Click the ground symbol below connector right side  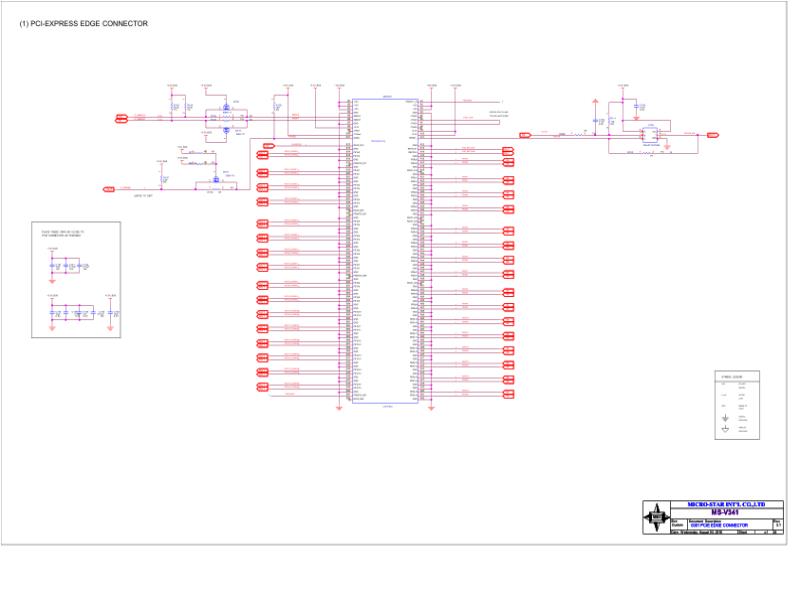pyautogui.click(x=431, y=408)
